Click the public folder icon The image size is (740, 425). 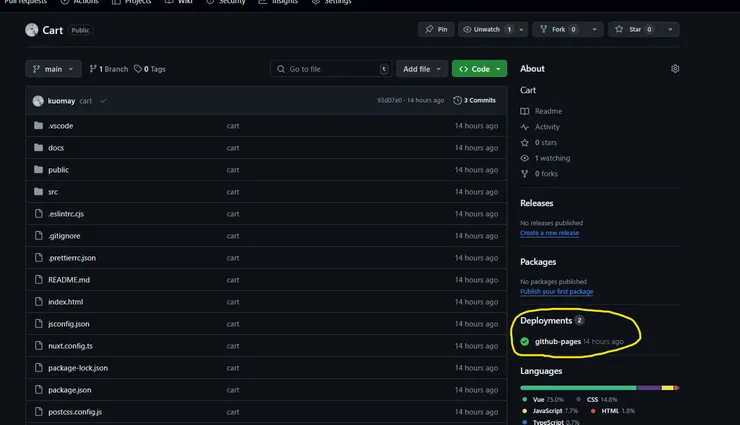(39, 169)
